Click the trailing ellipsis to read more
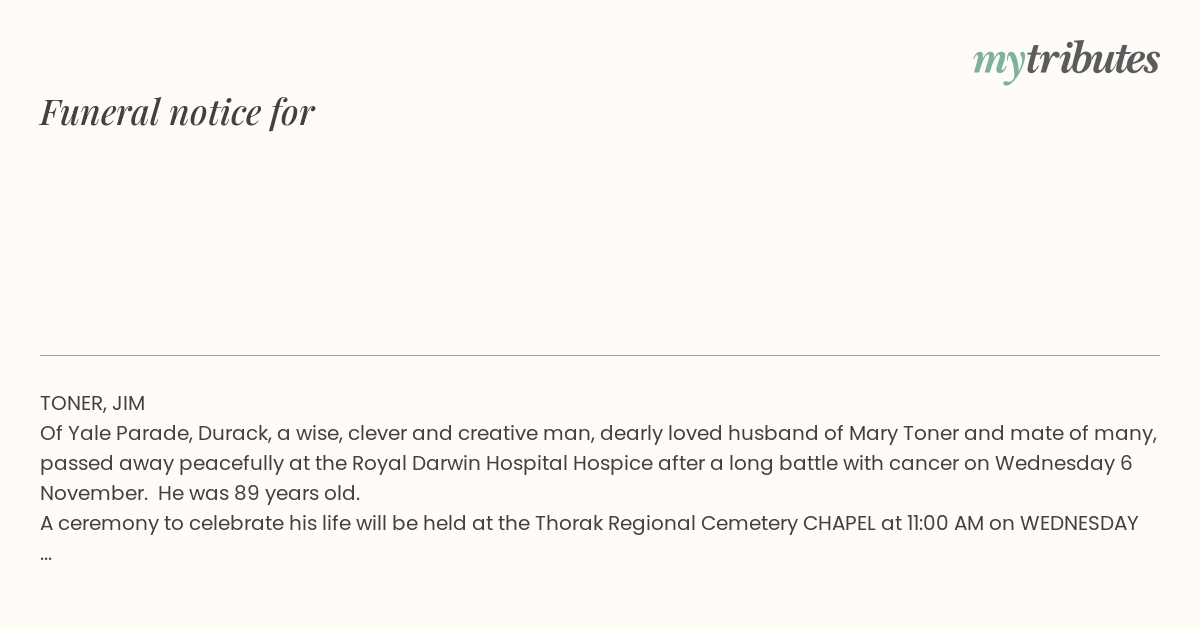Viewport: 1200px width, 630px height. (46, 554)
